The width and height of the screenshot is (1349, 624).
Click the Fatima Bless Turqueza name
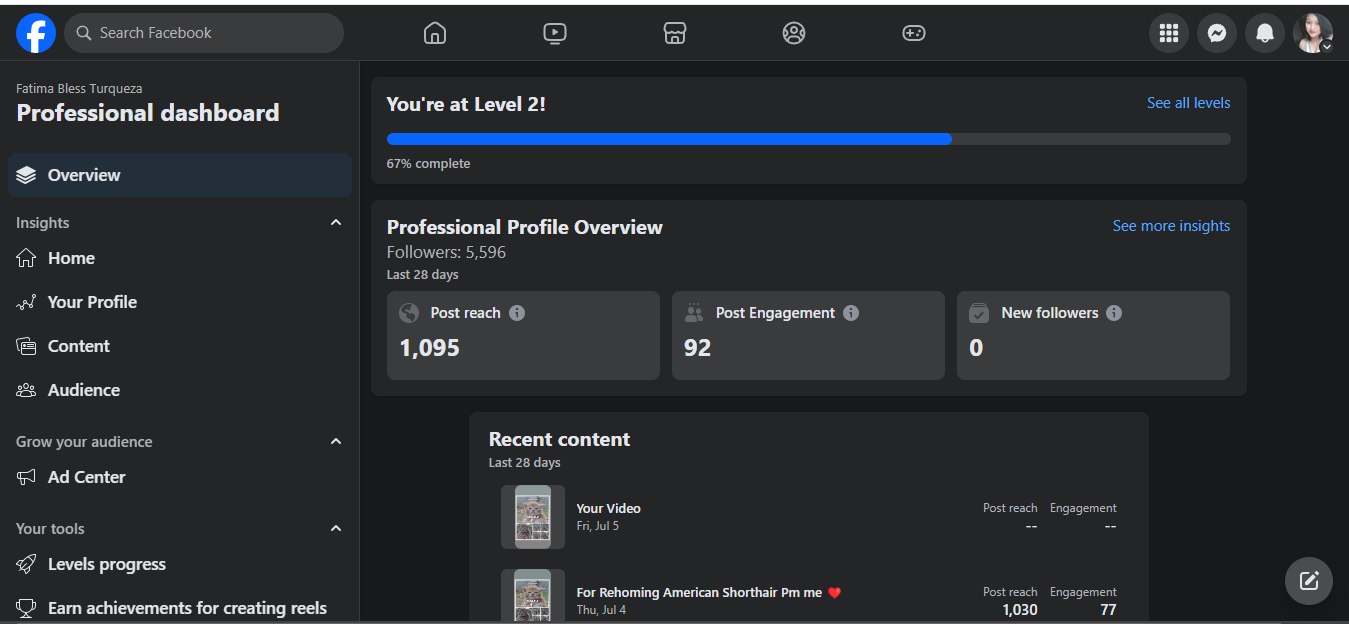pyautogui.click(x=79, y=88)
